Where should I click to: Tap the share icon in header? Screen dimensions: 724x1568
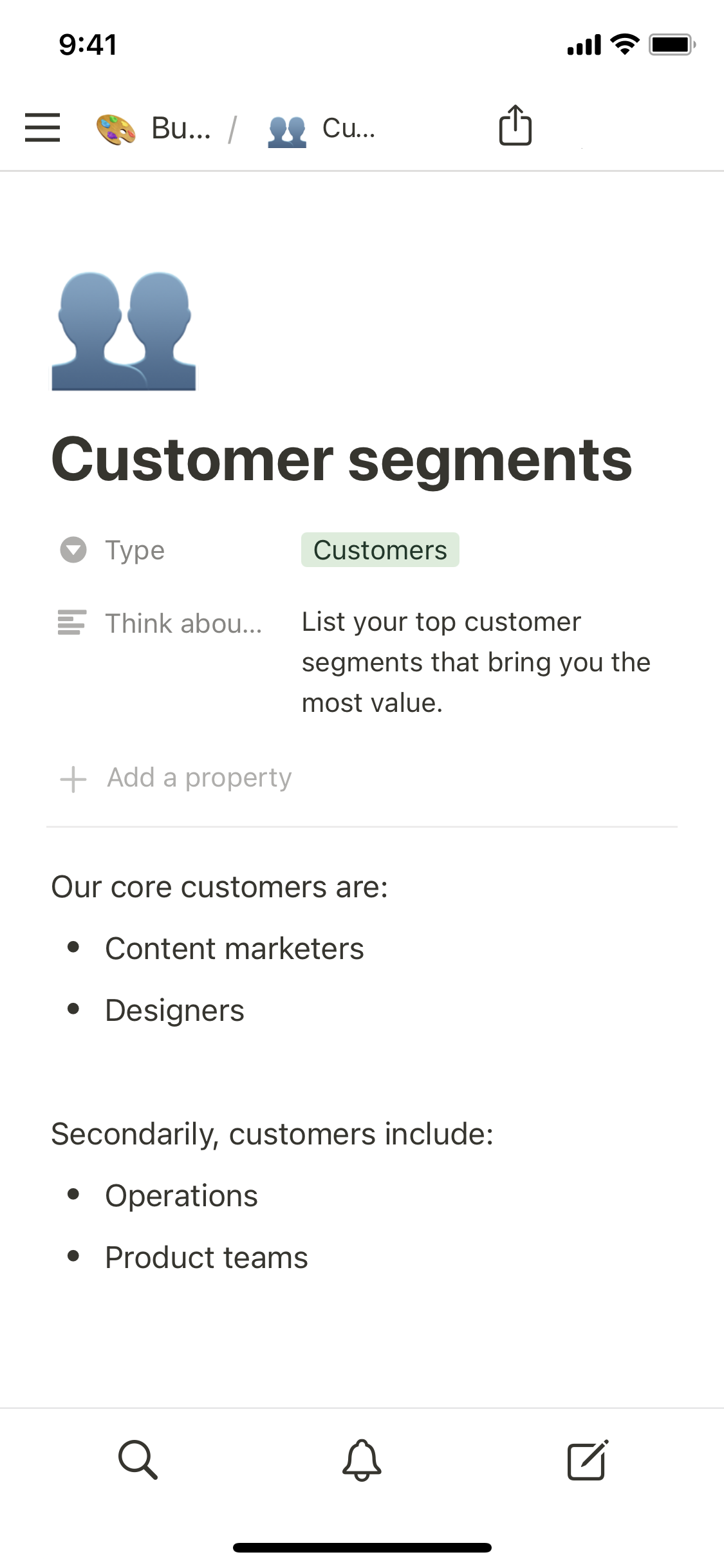pyautogui.click(x=515, y=126)
